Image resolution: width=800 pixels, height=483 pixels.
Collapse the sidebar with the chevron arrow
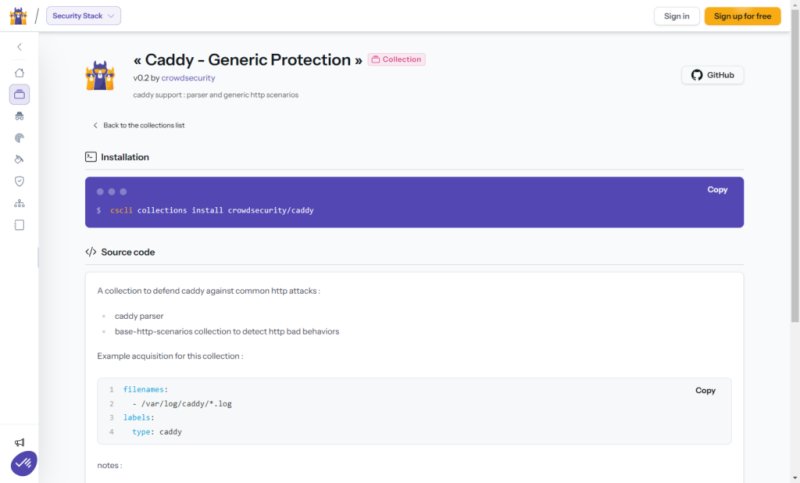click(x=19, y=47)
